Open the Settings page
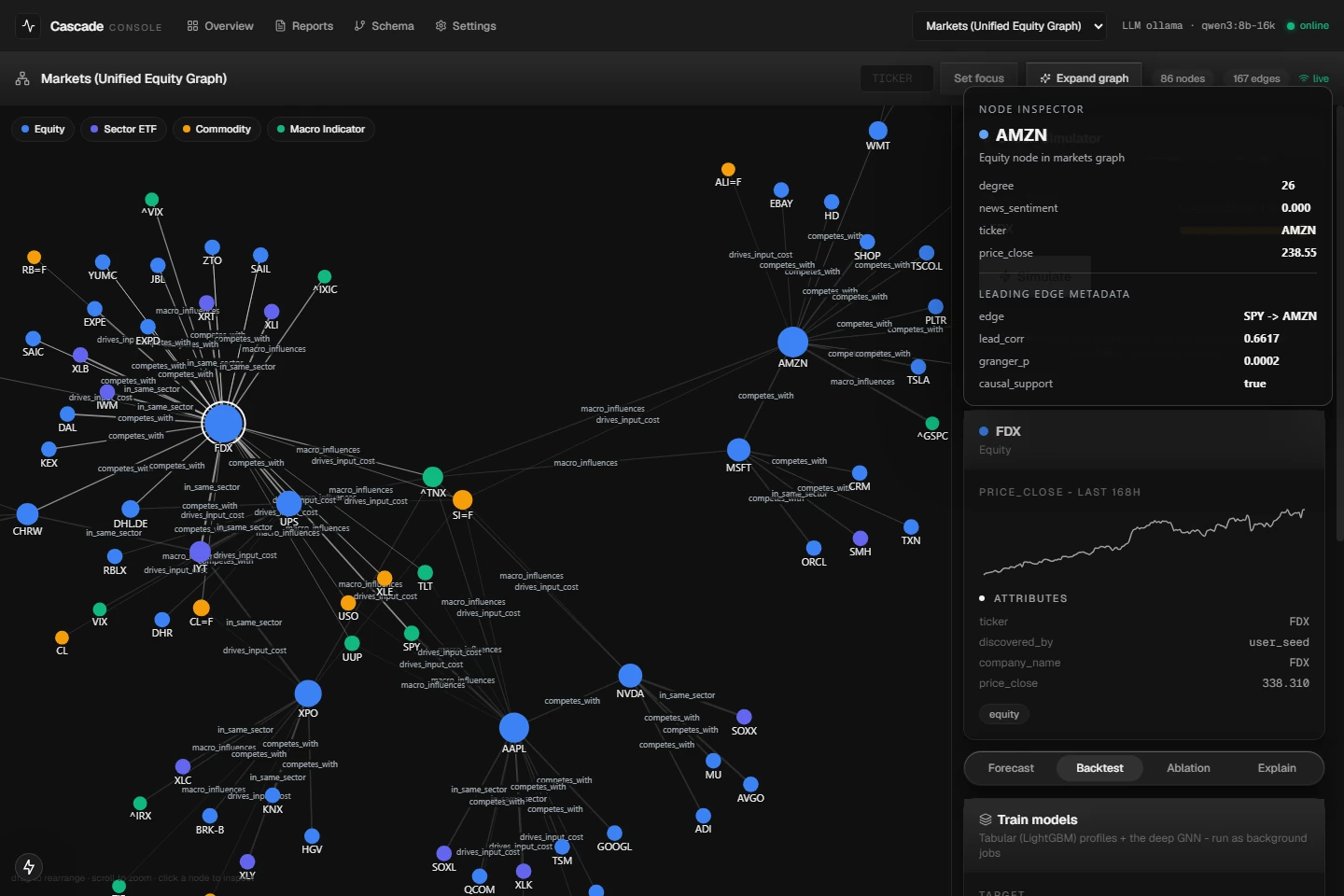Viewport: 1344px width, 896px height. tap(466, 26)
